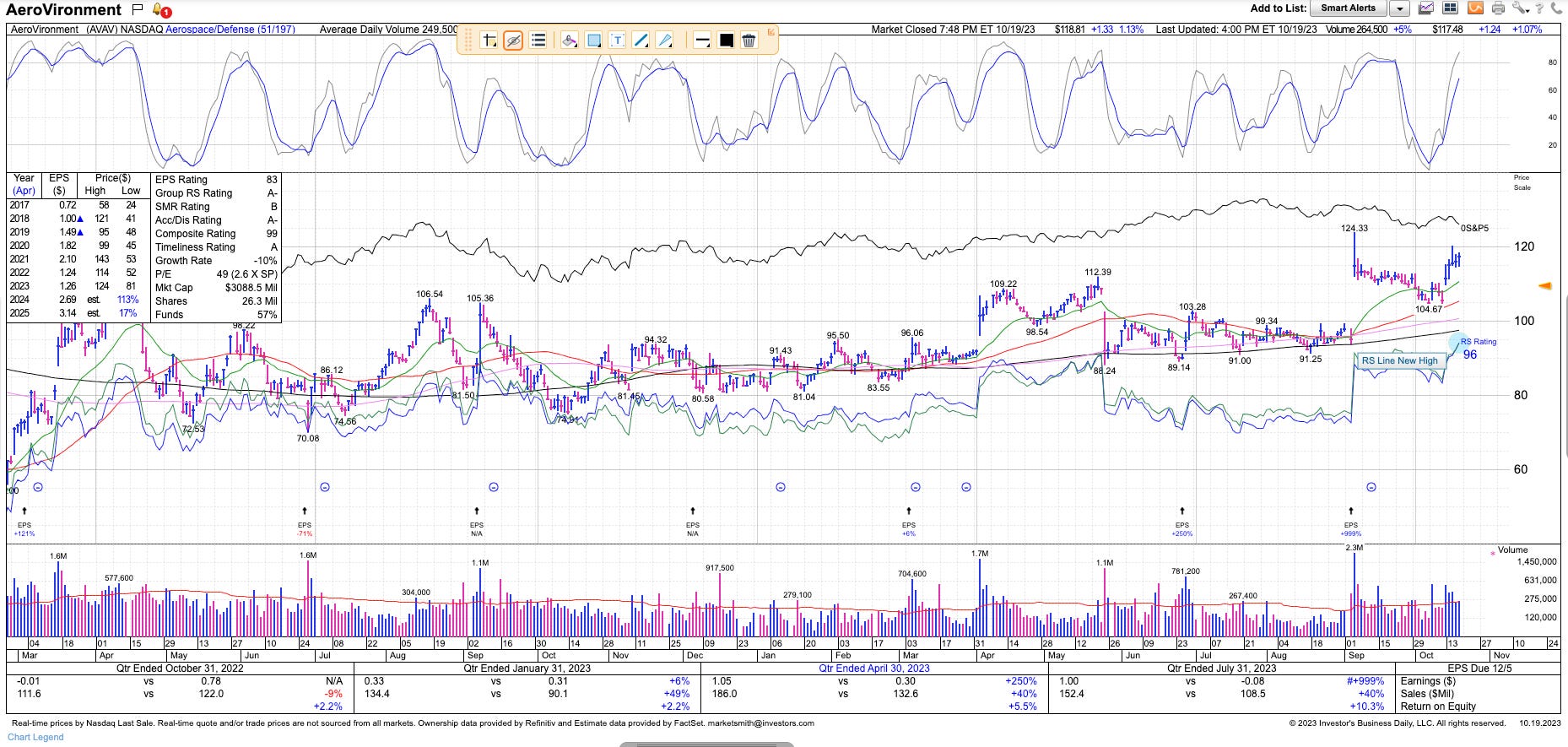
Task: Click the orange chart icon in header
Action: [x=1475, y=8]
